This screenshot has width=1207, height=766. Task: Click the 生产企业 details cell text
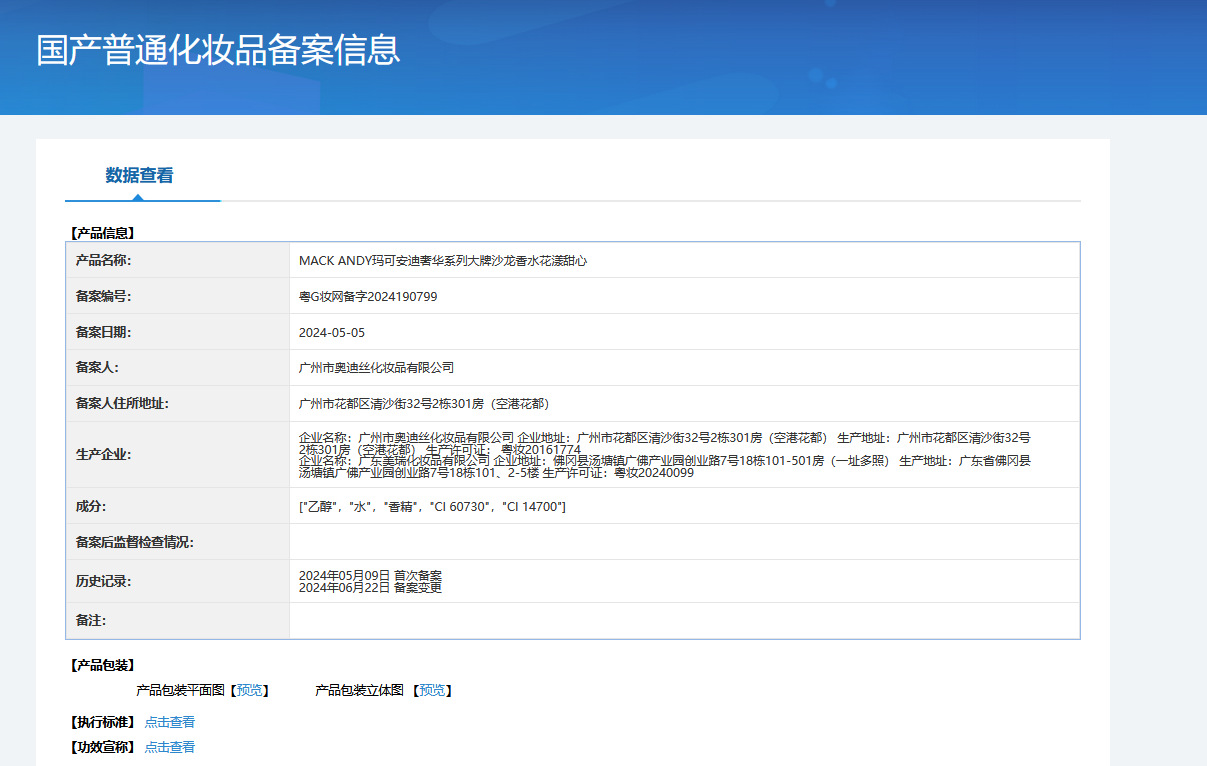click(x=665, y=455)
